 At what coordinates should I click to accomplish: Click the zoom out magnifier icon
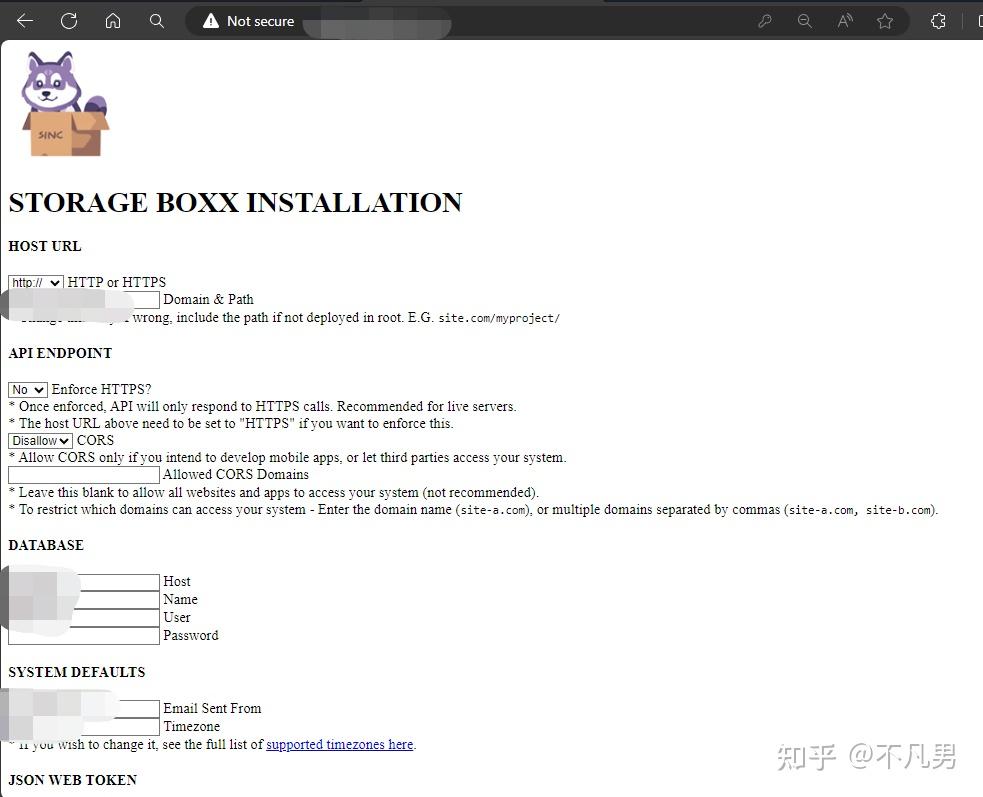tap(805, 20)
